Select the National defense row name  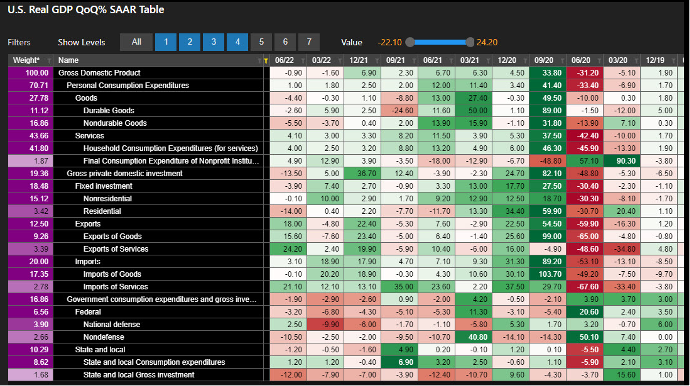point(112,324)
